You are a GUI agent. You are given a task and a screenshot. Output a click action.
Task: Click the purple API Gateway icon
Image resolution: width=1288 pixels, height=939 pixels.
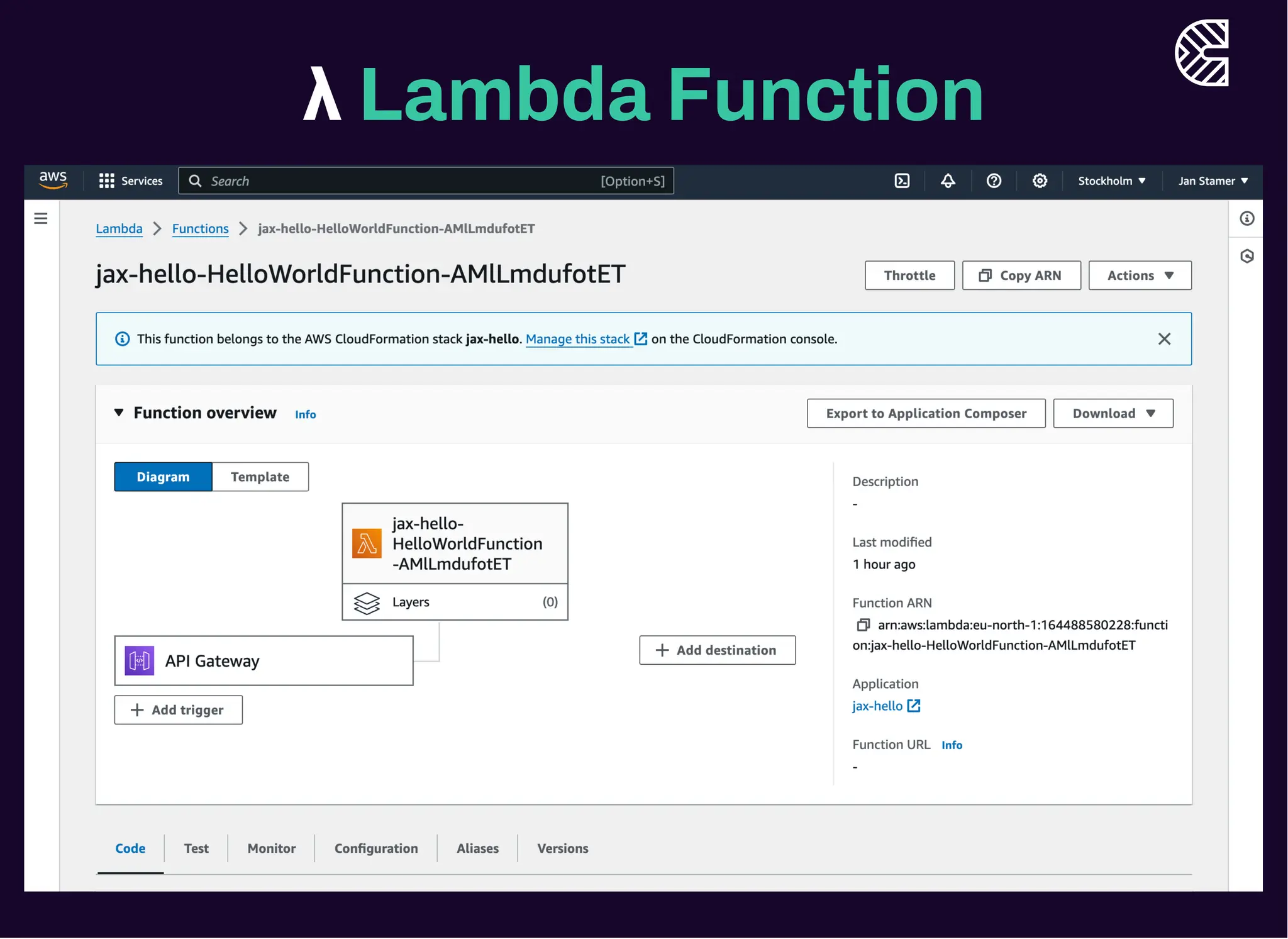[x=139, y=660]
